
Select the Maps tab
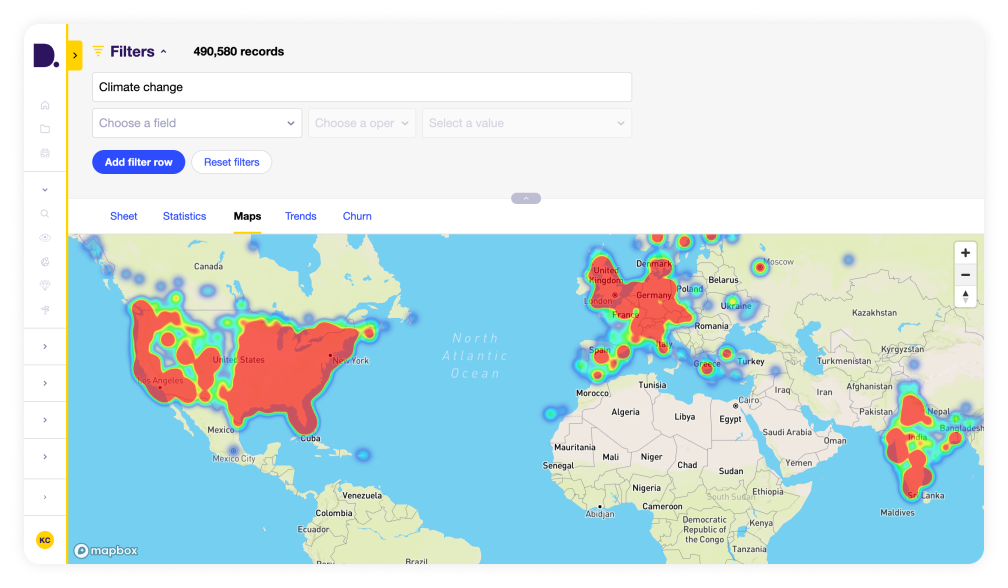pyautogui.click(x=248, y=216)
